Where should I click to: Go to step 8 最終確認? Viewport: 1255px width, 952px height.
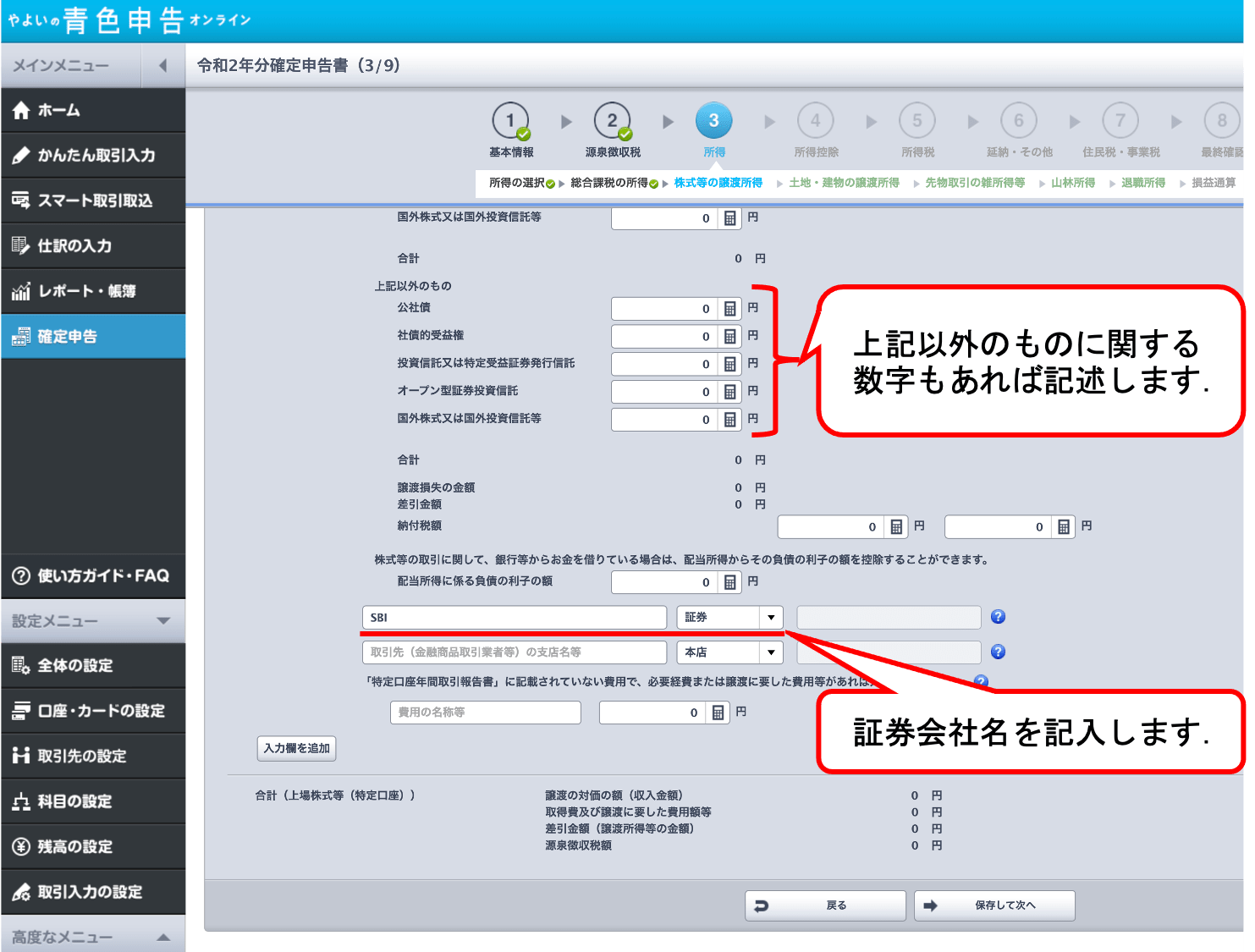1222,130
